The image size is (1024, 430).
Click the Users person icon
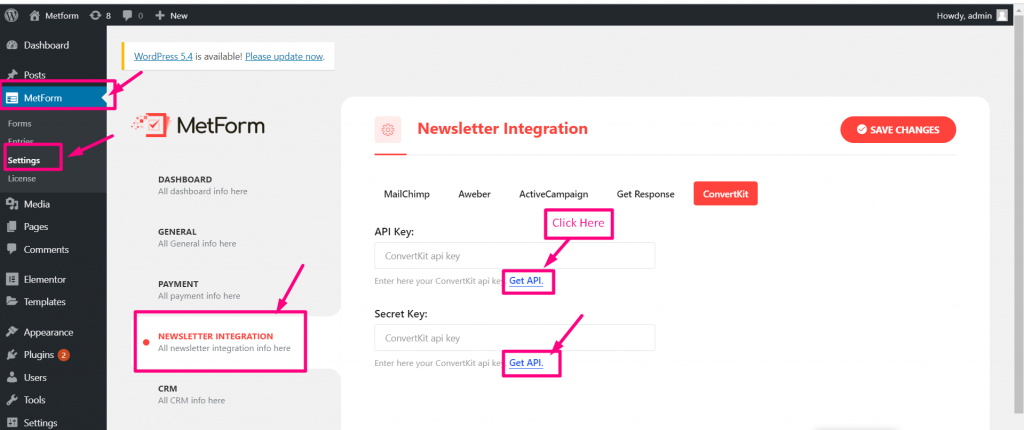click(x=12, y=378)
